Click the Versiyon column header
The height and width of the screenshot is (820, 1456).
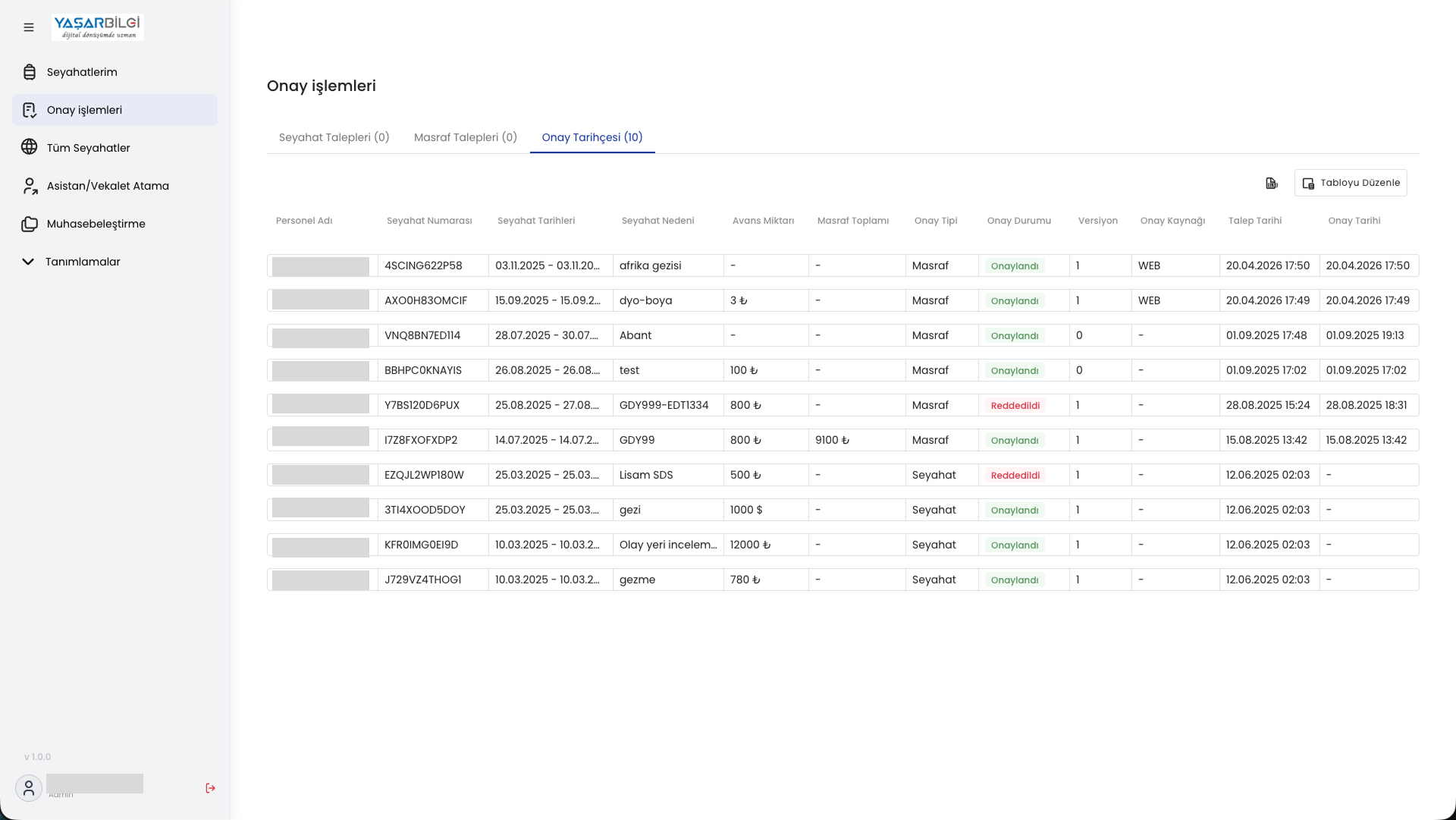click(1098, 221)
